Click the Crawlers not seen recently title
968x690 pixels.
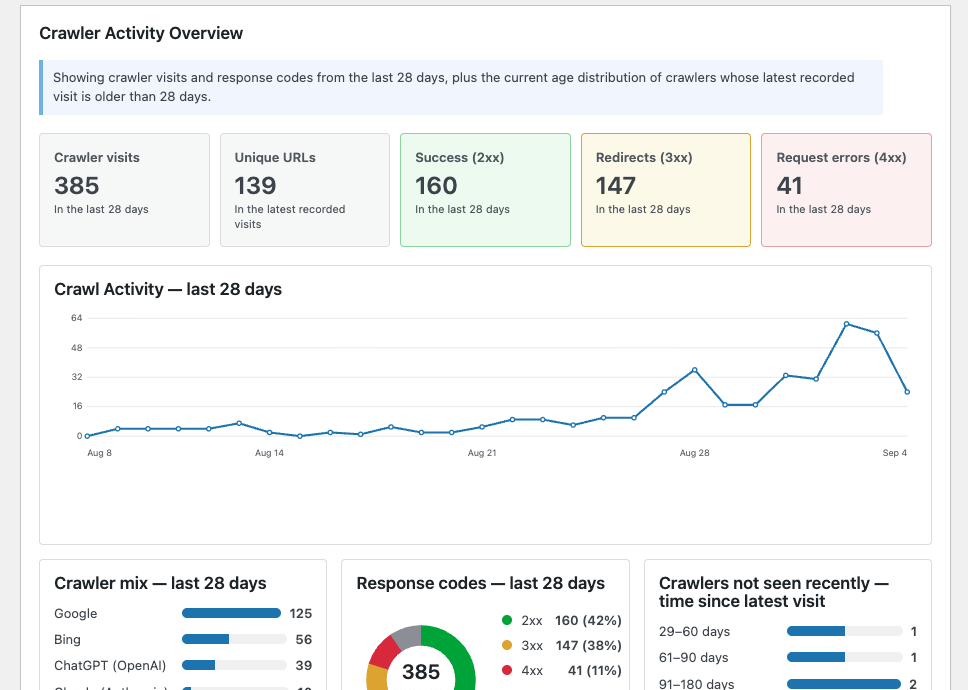[774, 592]
